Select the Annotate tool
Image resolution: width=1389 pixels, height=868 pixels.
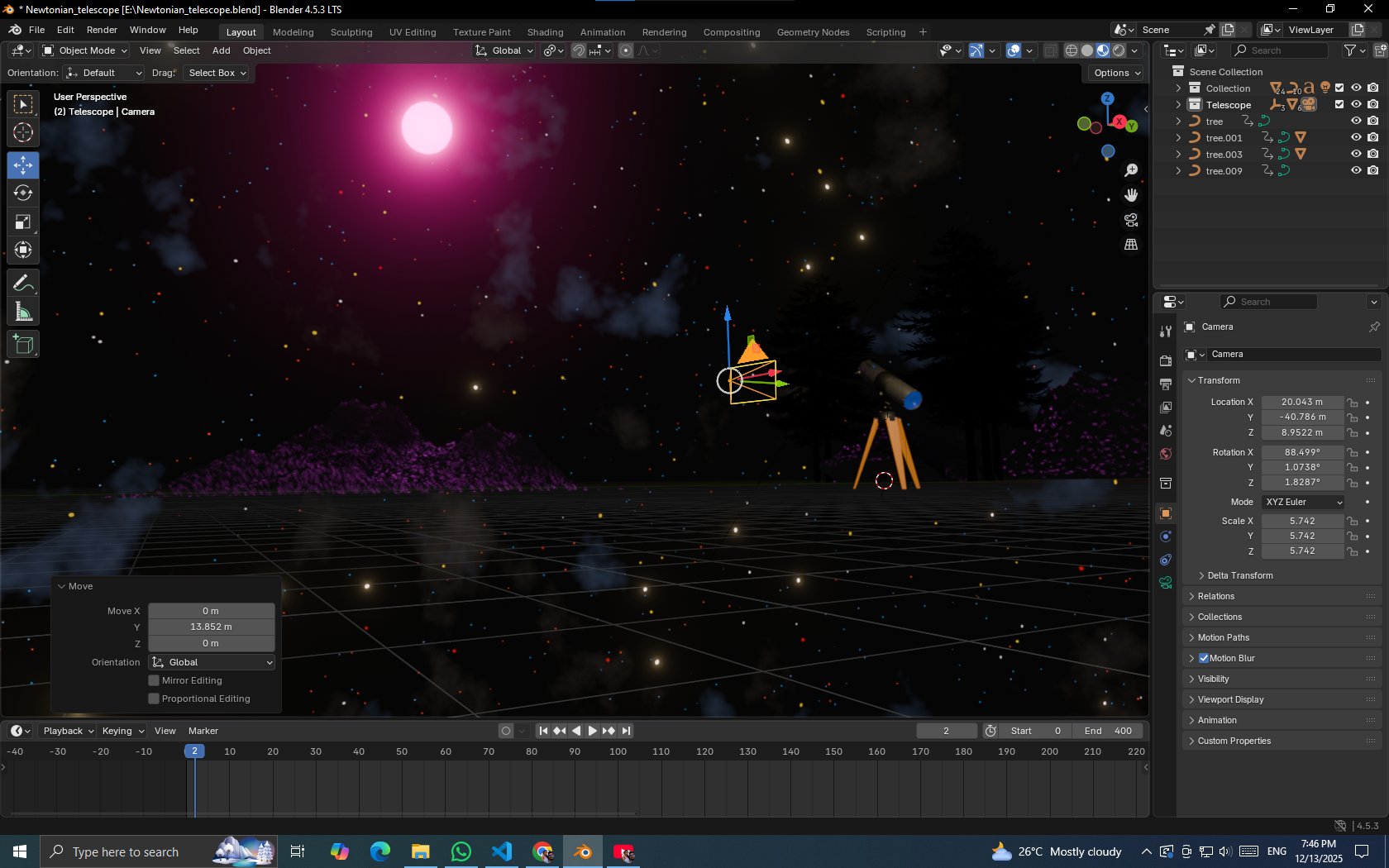pos(22,283)
